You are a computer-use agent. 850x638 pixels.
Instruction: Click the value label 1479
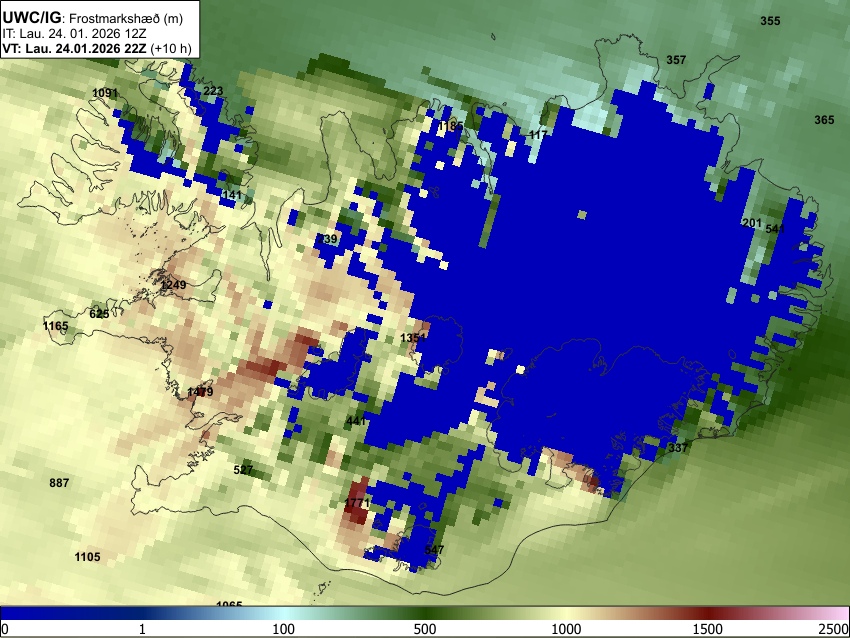(x=200, y=392)
